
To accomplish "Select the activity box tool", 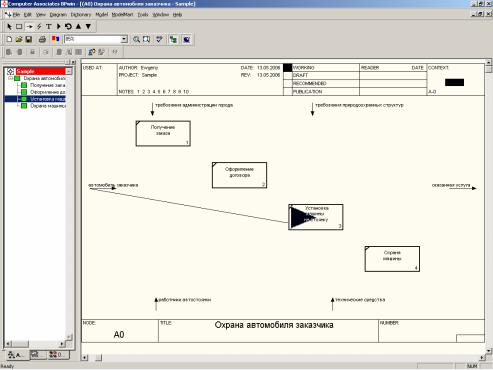I will [x=19, y=26].
